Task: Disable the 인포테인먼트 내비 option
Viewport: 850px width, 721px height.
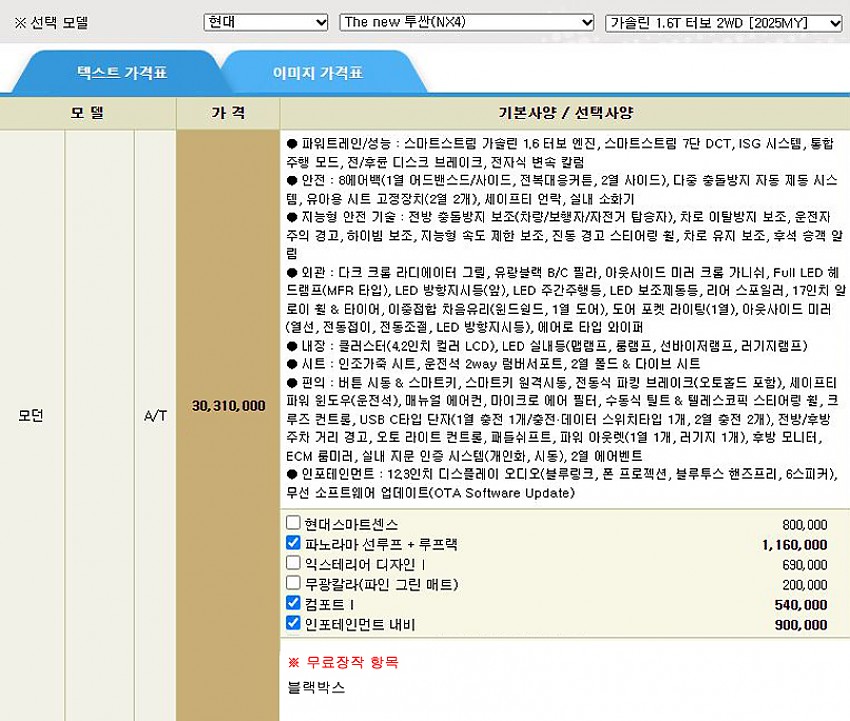Action: point(293,624)
